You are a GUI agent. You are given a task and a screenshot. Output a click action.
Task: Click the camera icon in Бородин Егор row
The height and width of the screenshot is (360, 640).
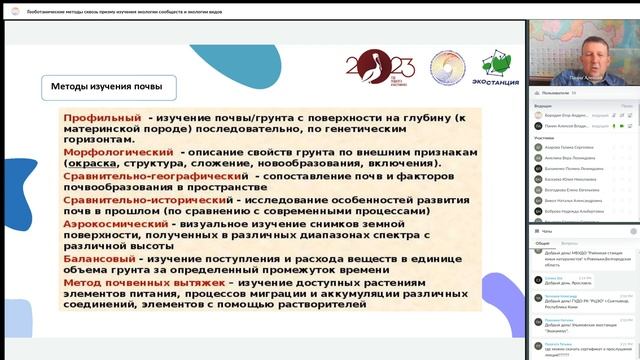pyautogui.click(x=622, y=116)
